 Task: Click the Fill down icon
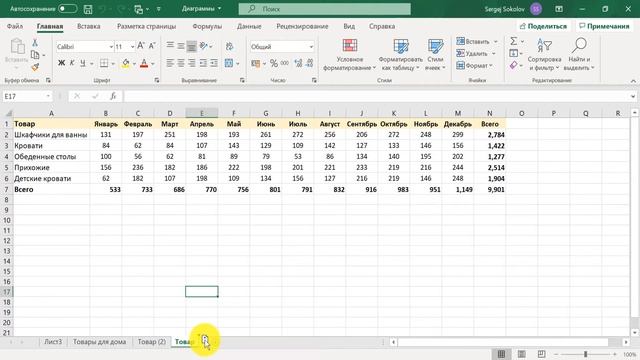tap(513, 53)
